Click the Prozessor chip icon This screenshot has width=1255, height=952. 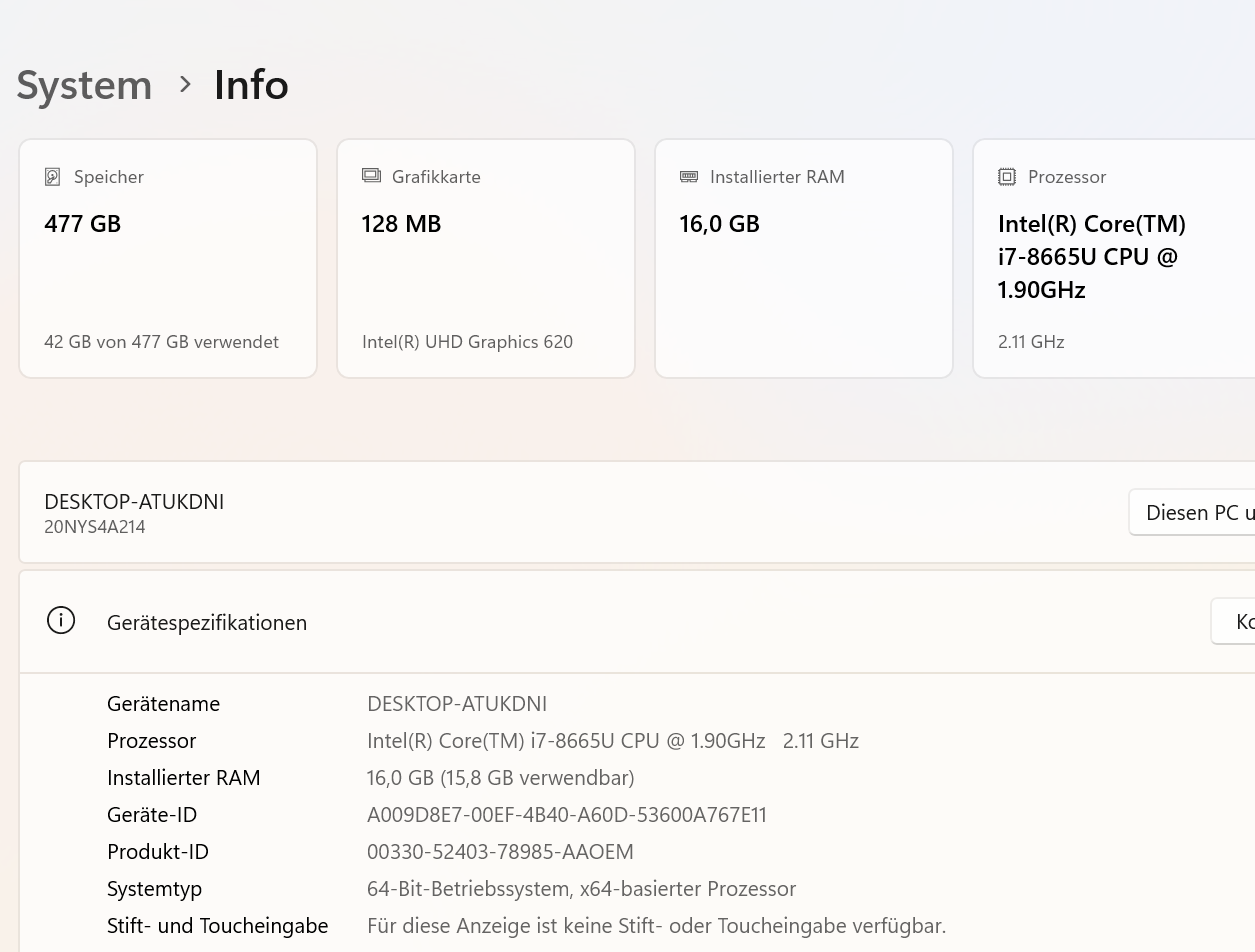[1007, 177]
